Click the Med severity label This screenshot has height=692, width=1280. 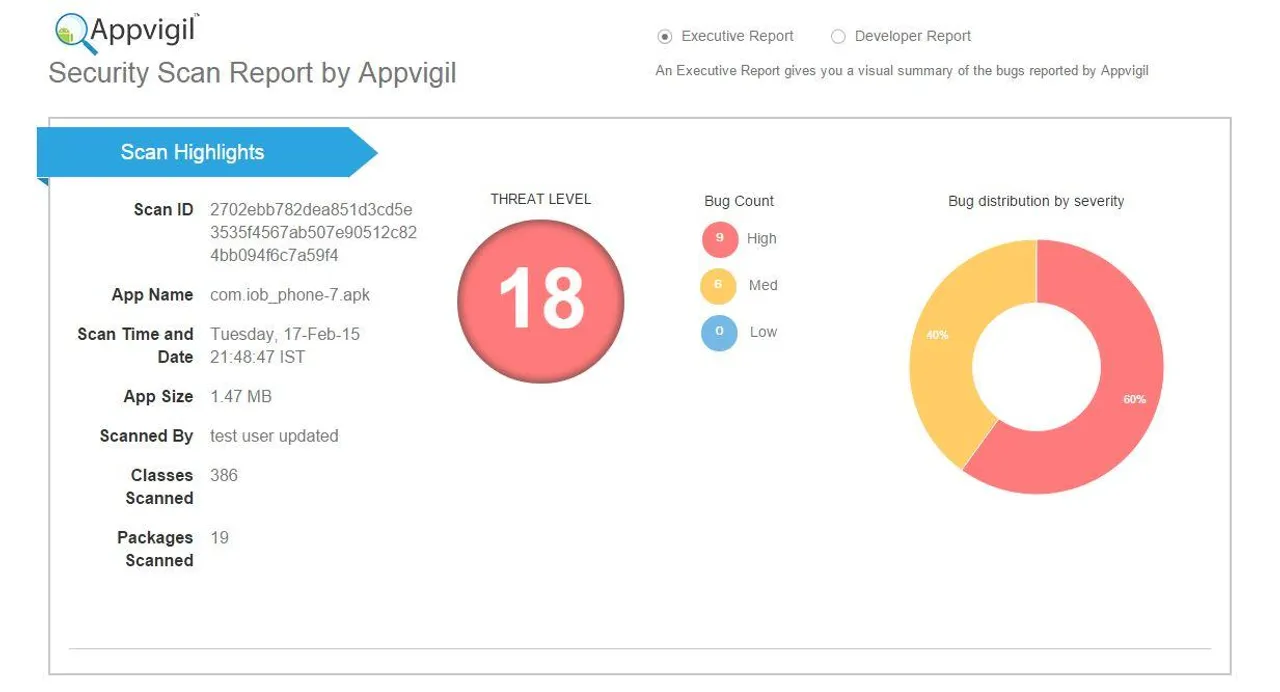763,285
